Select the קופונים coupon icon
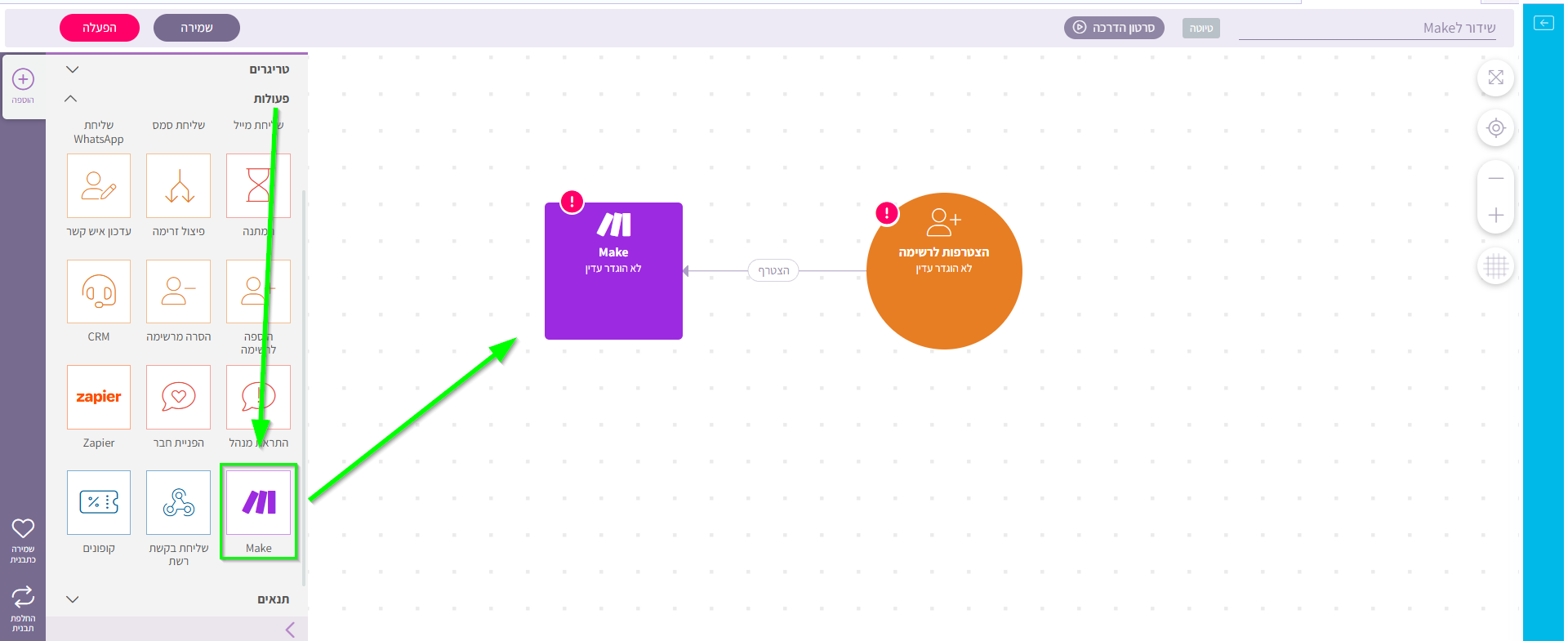1568x641 pixels. click(x=99, y=502)
